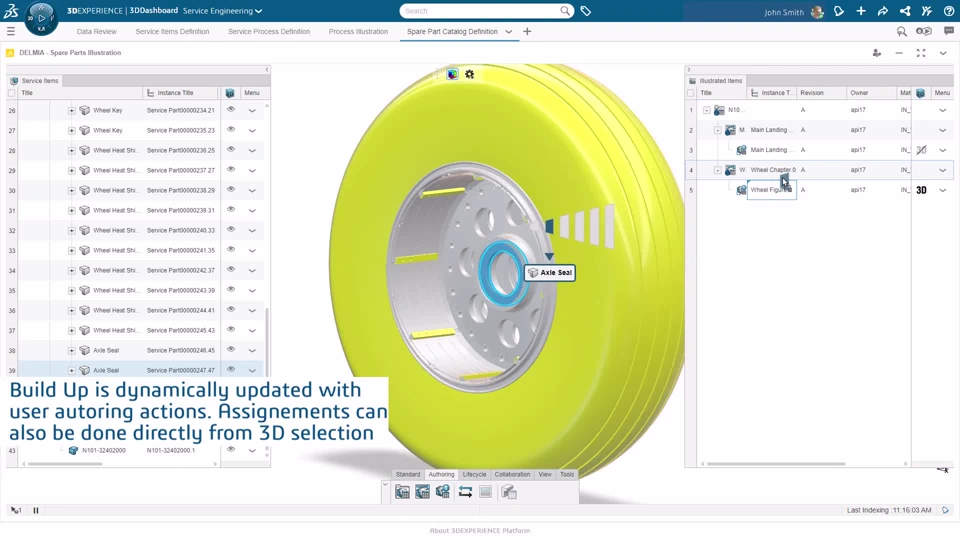Click the grey rectangle icon in Authoring toolbar

pyautogui.click(x=486, y=492)
